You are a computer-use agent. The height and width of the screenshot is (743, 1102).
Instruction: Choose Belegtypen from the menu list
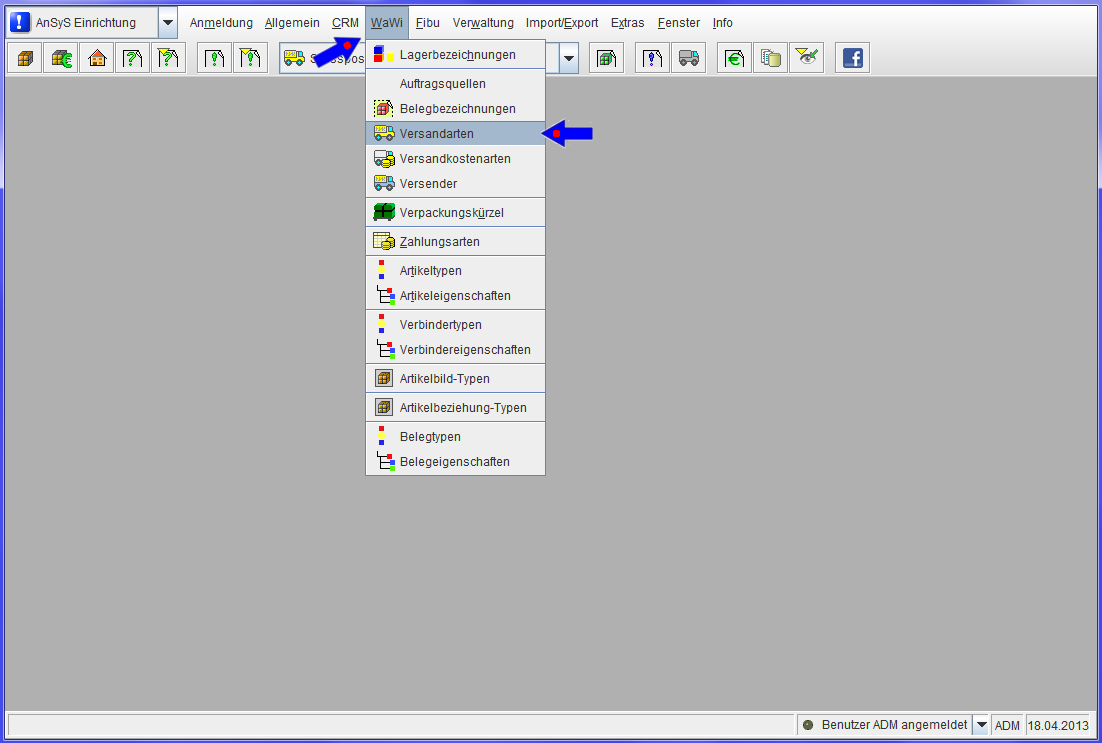point(430,436)
